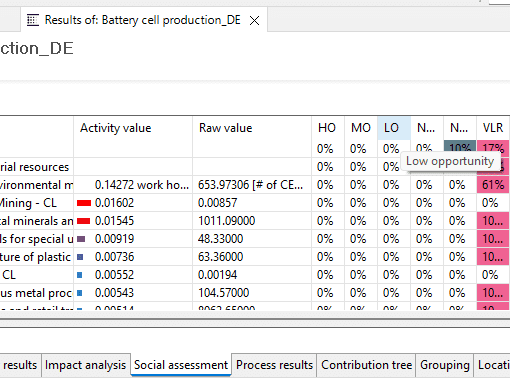Click purple contribution square beside 0.00919
Screen dimensions: 510x378
[81, 239]
